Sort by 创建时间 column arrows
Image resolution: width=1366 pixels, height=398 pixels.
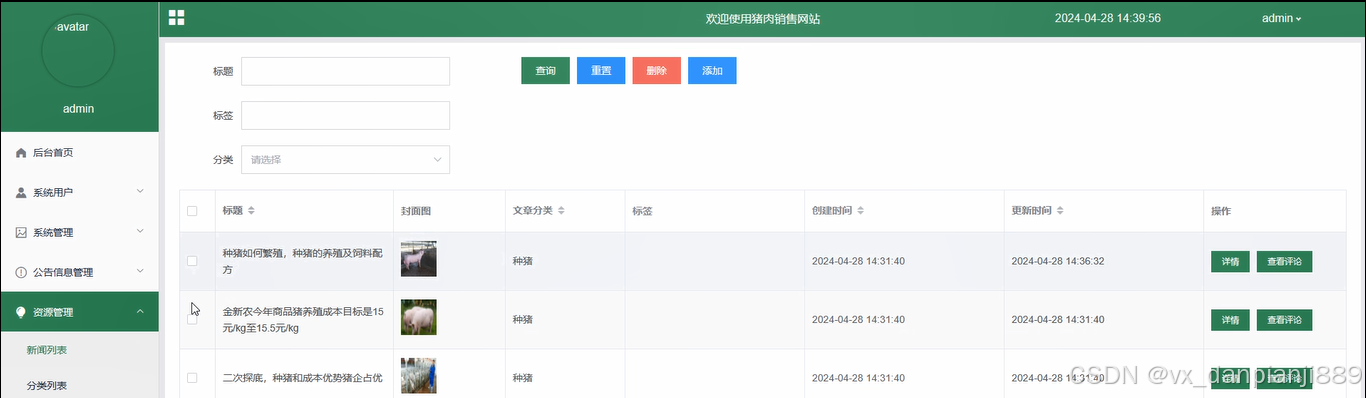861,211
